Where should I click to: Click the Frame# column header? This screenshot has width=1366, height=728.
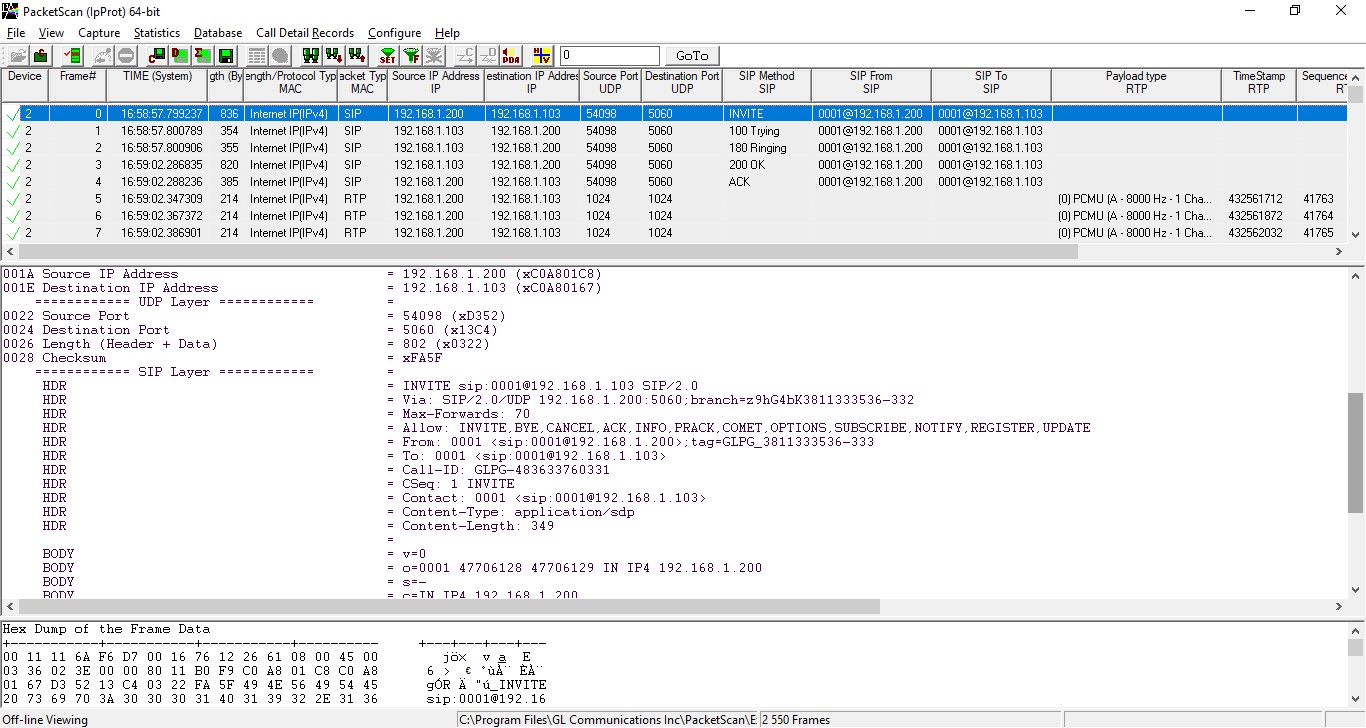point(78,83)
